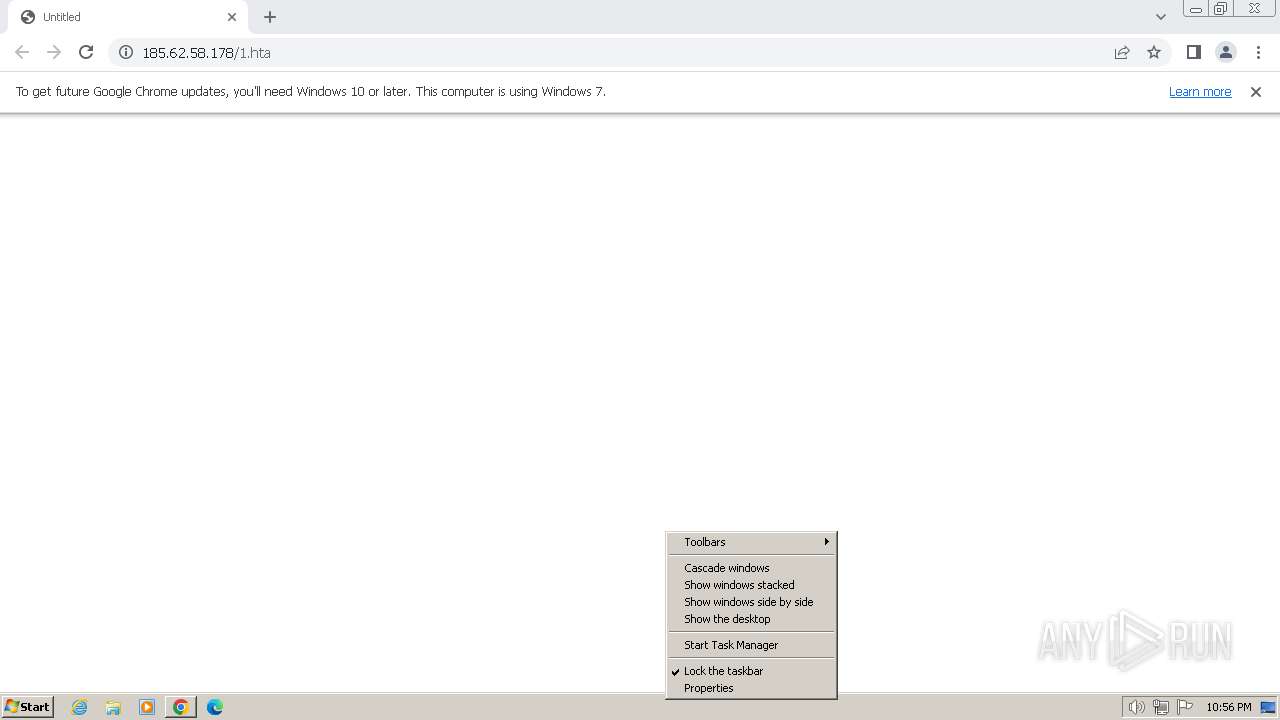Select Start Task Manager
1280x720 pixels.
751,645
